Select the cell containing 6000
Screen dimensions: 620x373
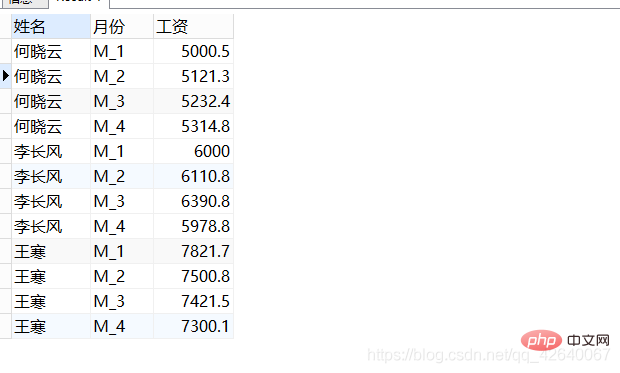tap(194, 151)
